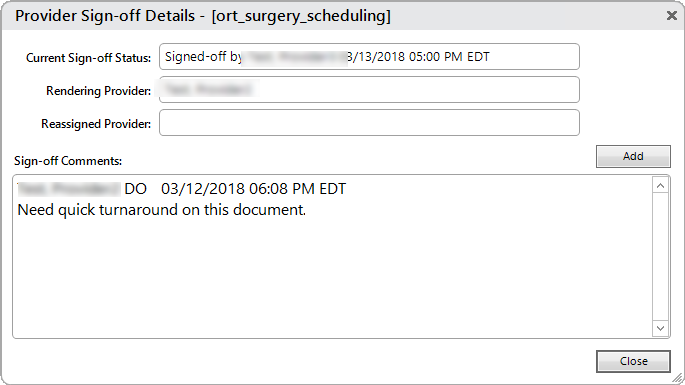Click the Reassigned Provider label

[96, 124]
